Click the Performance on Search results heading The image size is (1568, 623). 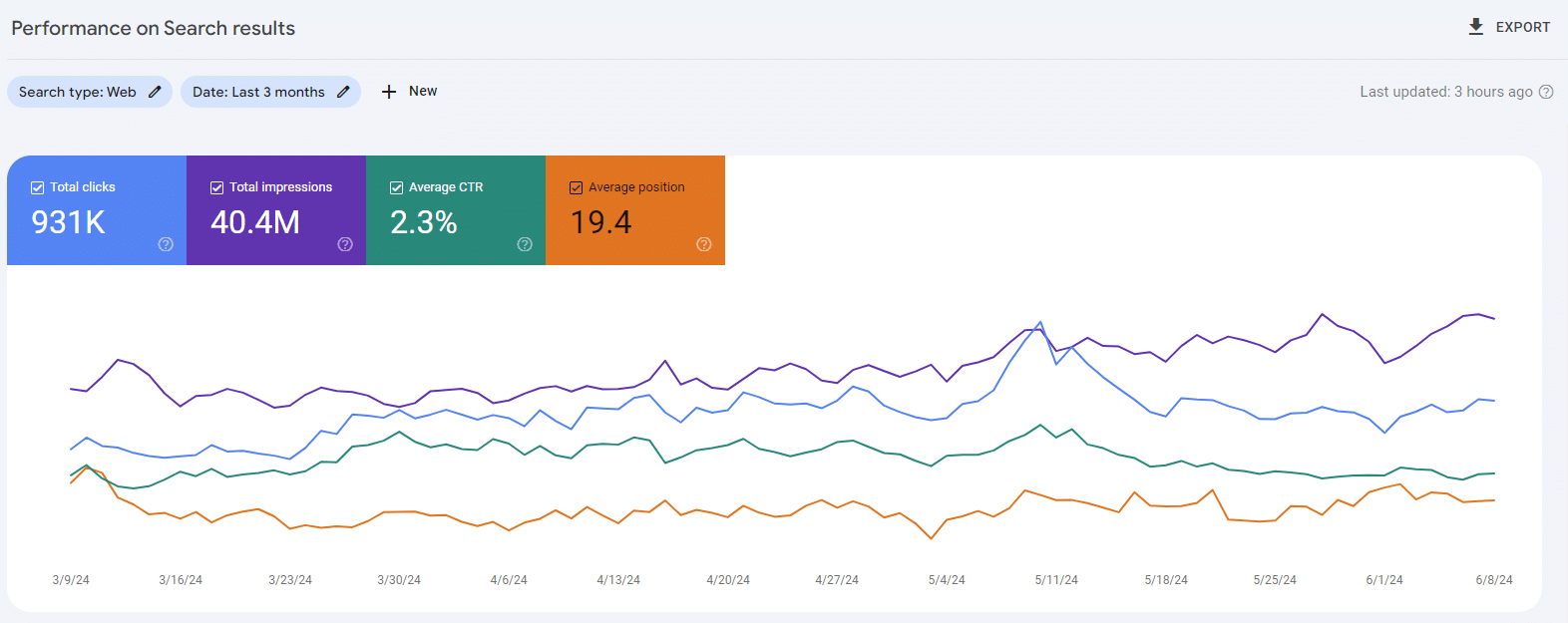[154, 28]
